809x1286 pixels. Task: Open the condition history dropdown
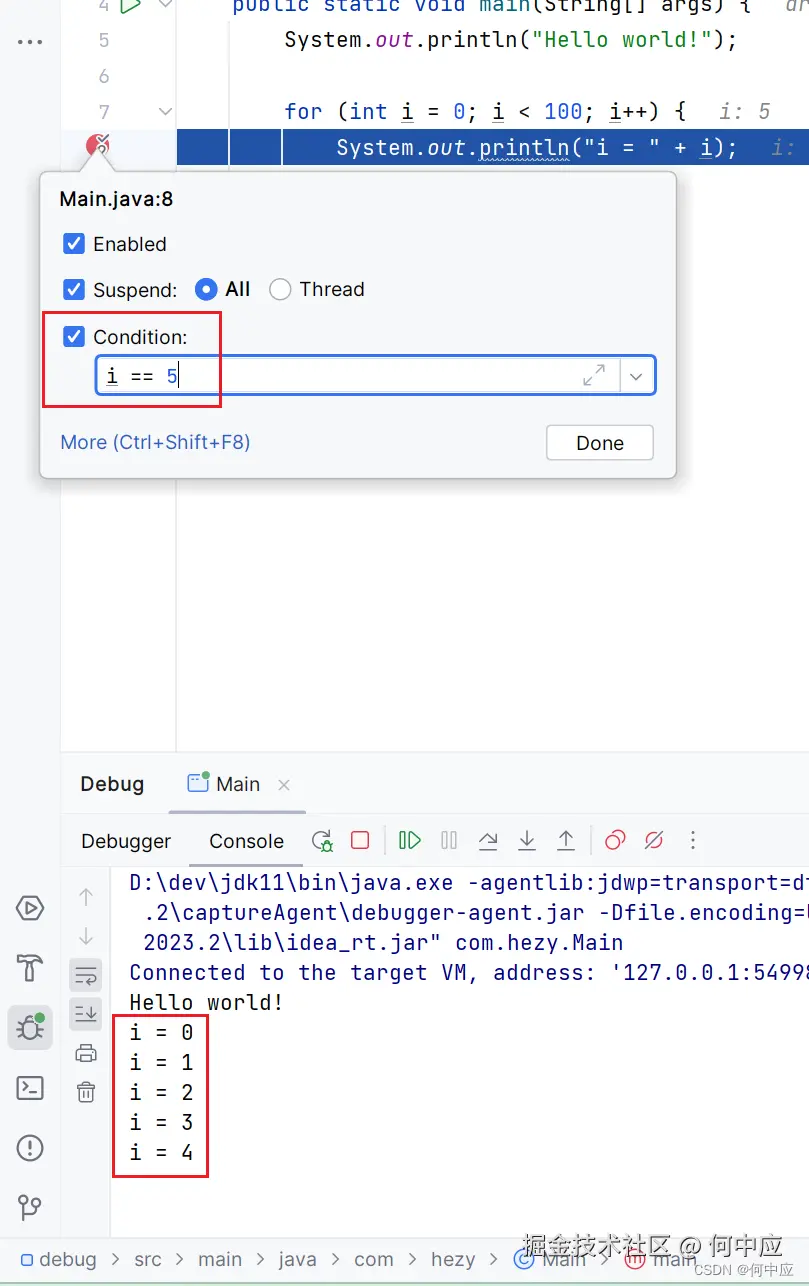[638, 376]
